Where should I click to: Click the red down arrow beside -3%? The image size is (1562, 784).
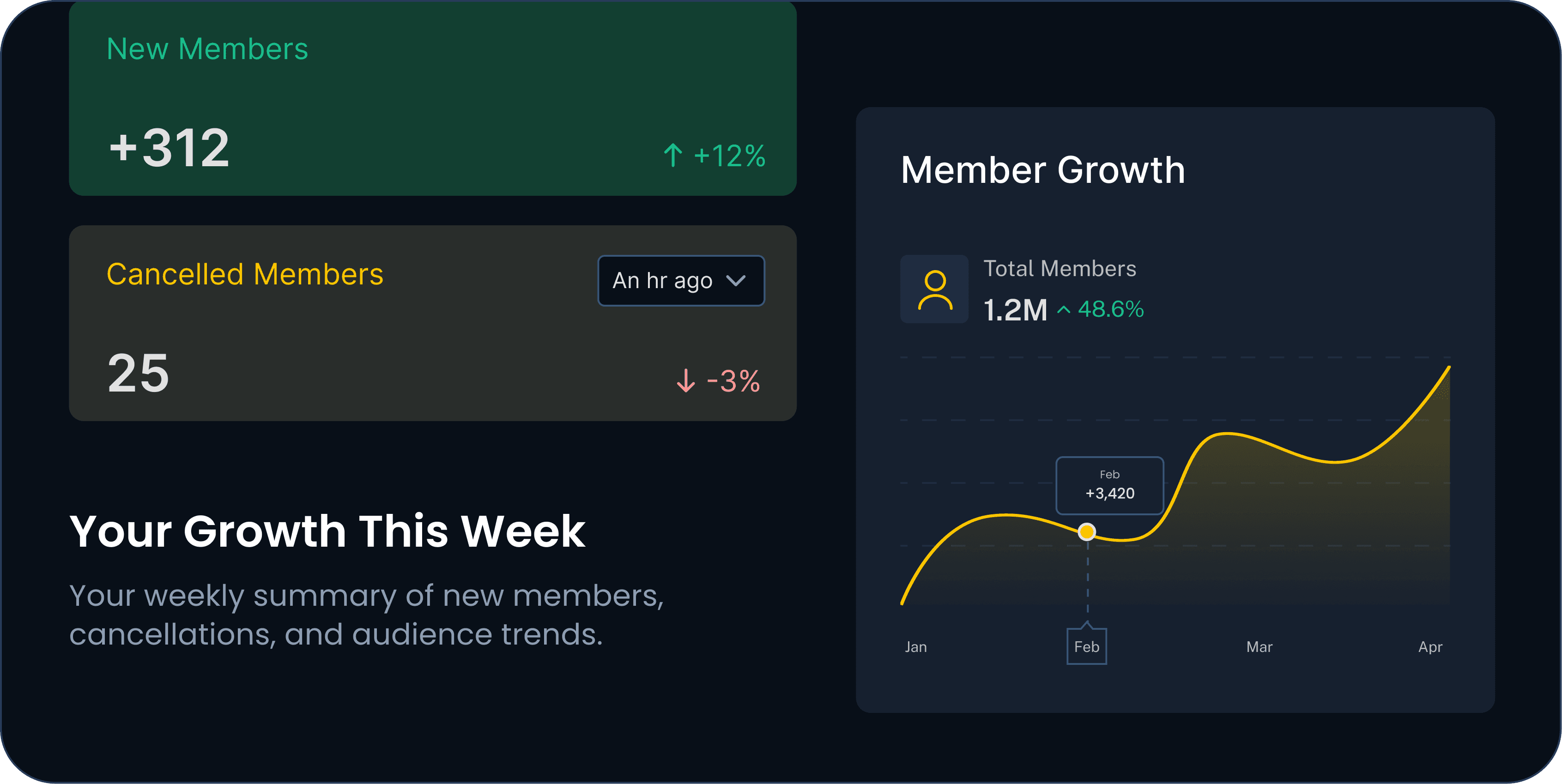click(685, 381)
